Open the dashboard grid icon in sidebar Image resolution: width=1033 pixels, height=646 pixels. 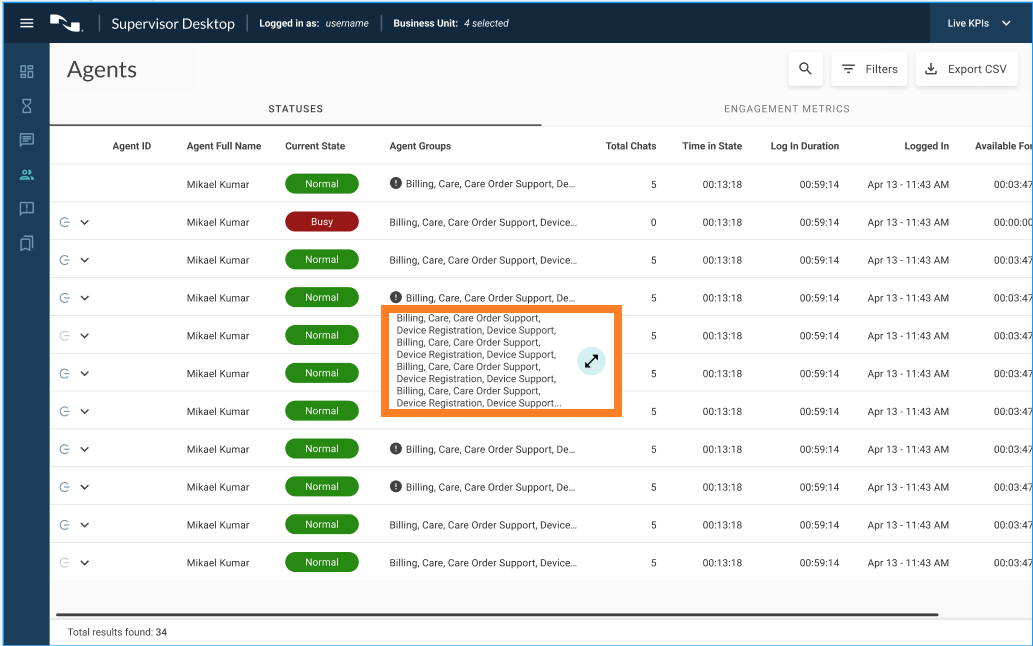(27, 72)
